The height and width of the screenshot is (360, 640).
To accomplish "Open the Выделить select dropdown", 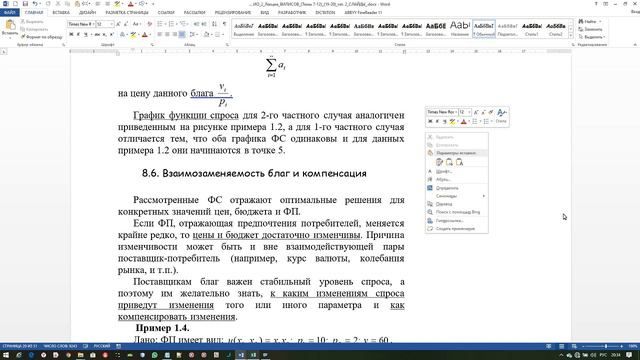I will click(592, 37).
